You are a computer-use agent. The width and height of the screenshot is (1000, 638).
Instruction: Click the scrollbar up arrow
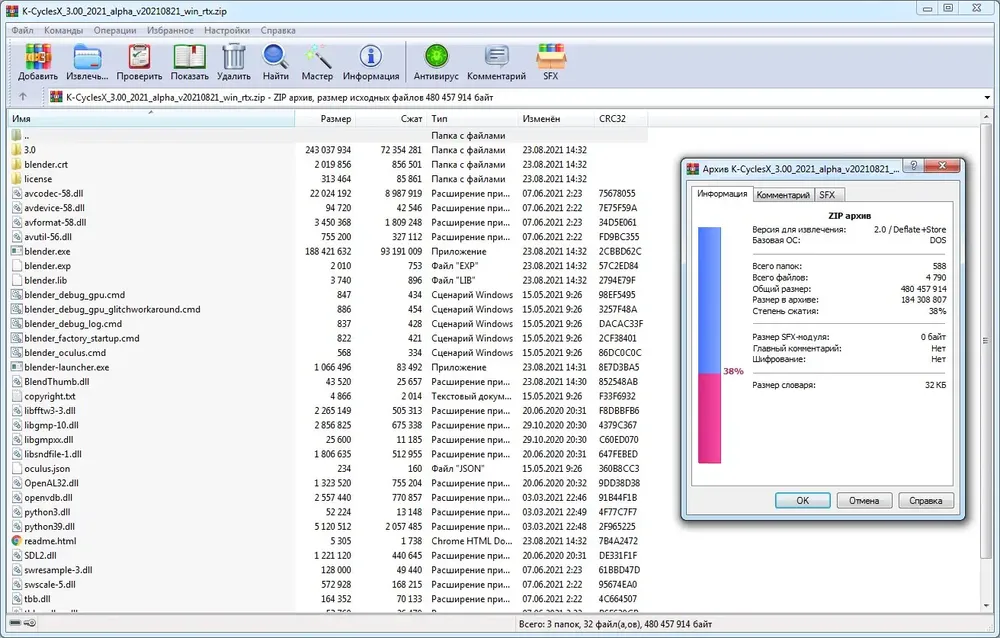(987, 117)
